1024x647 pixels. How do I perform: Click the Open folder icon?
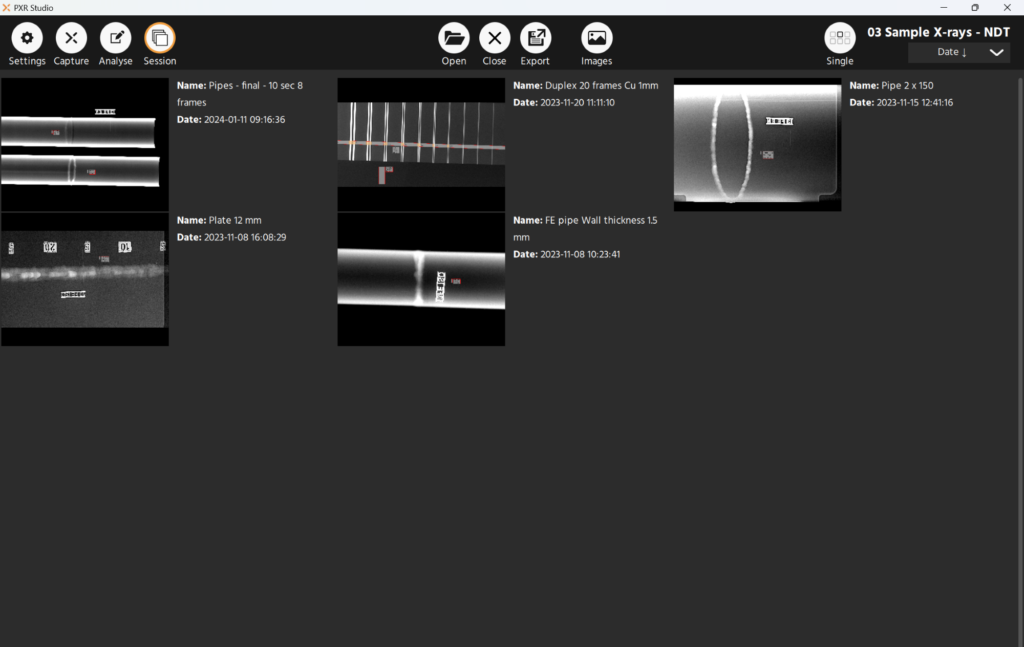click(454, 39)
